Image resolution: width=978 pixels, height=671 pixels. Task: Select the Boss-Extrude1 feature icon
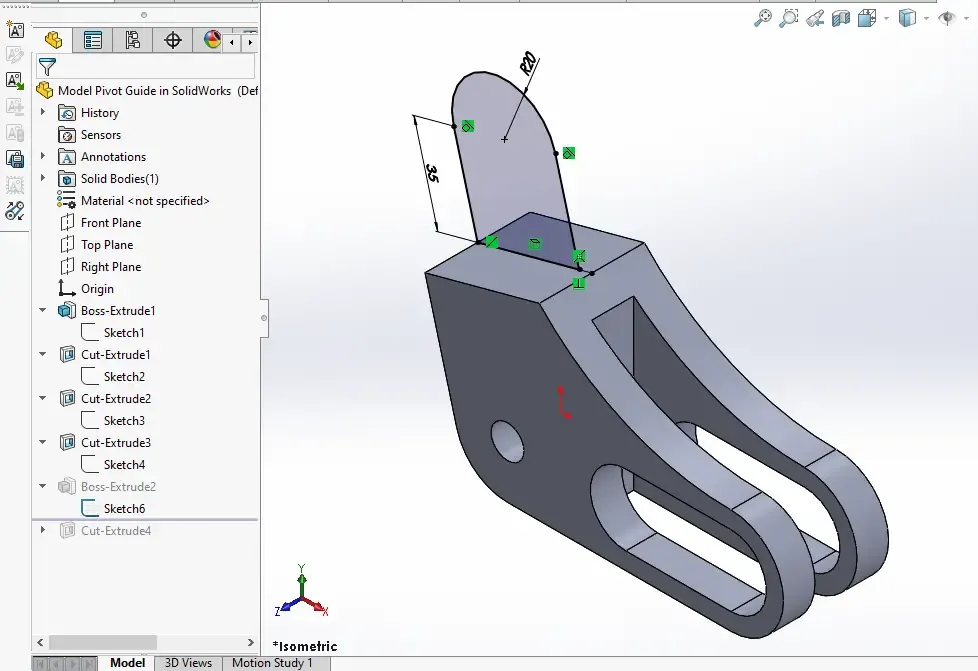[x=67, y=311]
